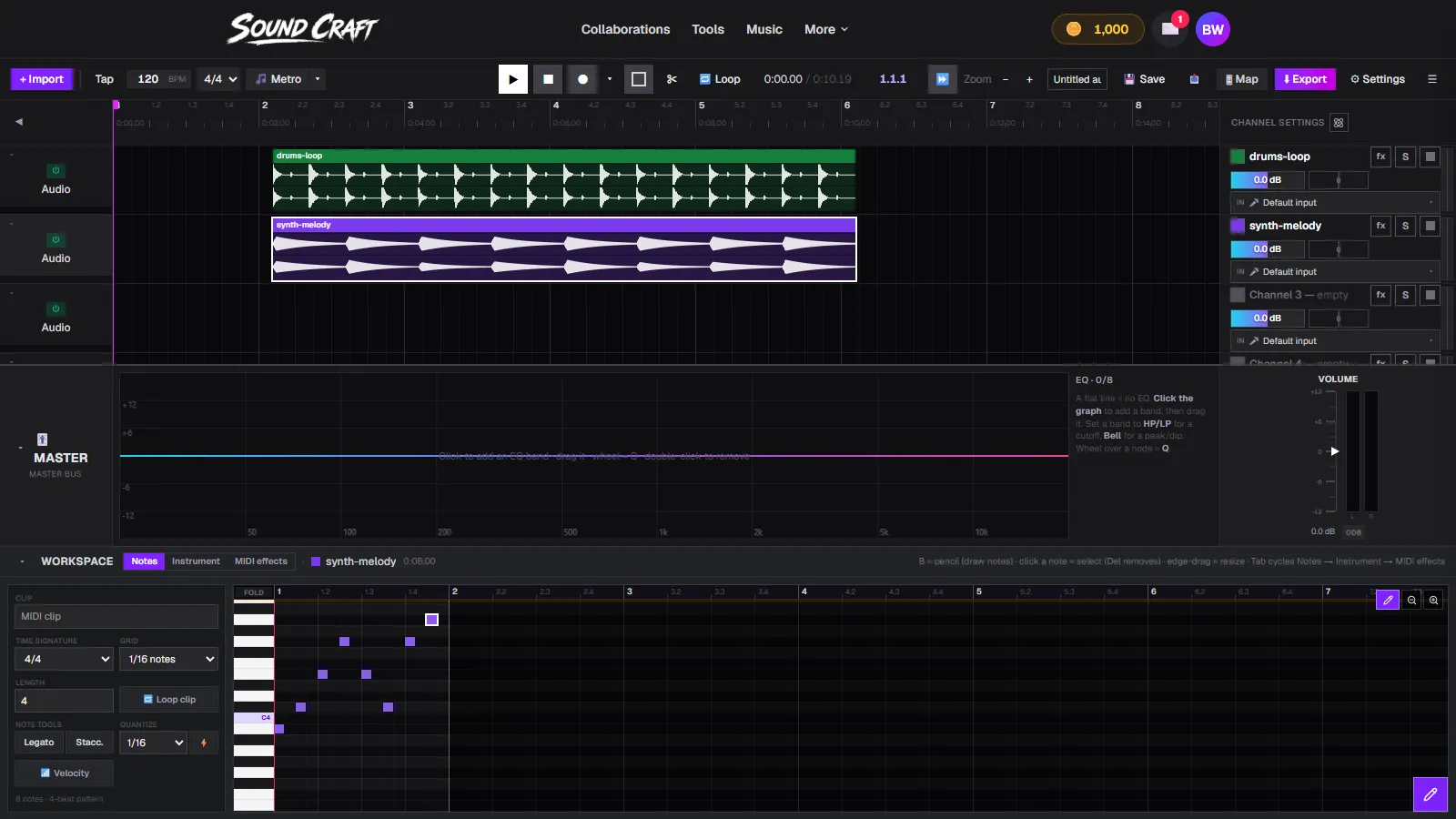This screenshot has height=819, width=1456.
Task: Toggle the follow-playhead fast-forward icon
Action: click(x=943, y=79)
